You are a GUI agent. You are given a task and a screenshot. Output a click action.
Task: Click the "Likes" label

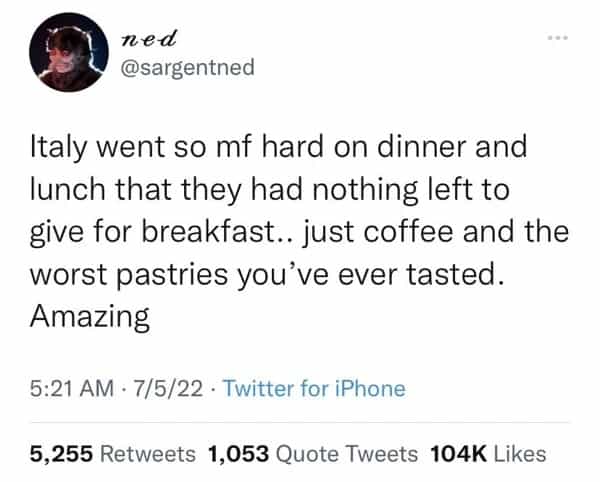[x=519, y=453]
